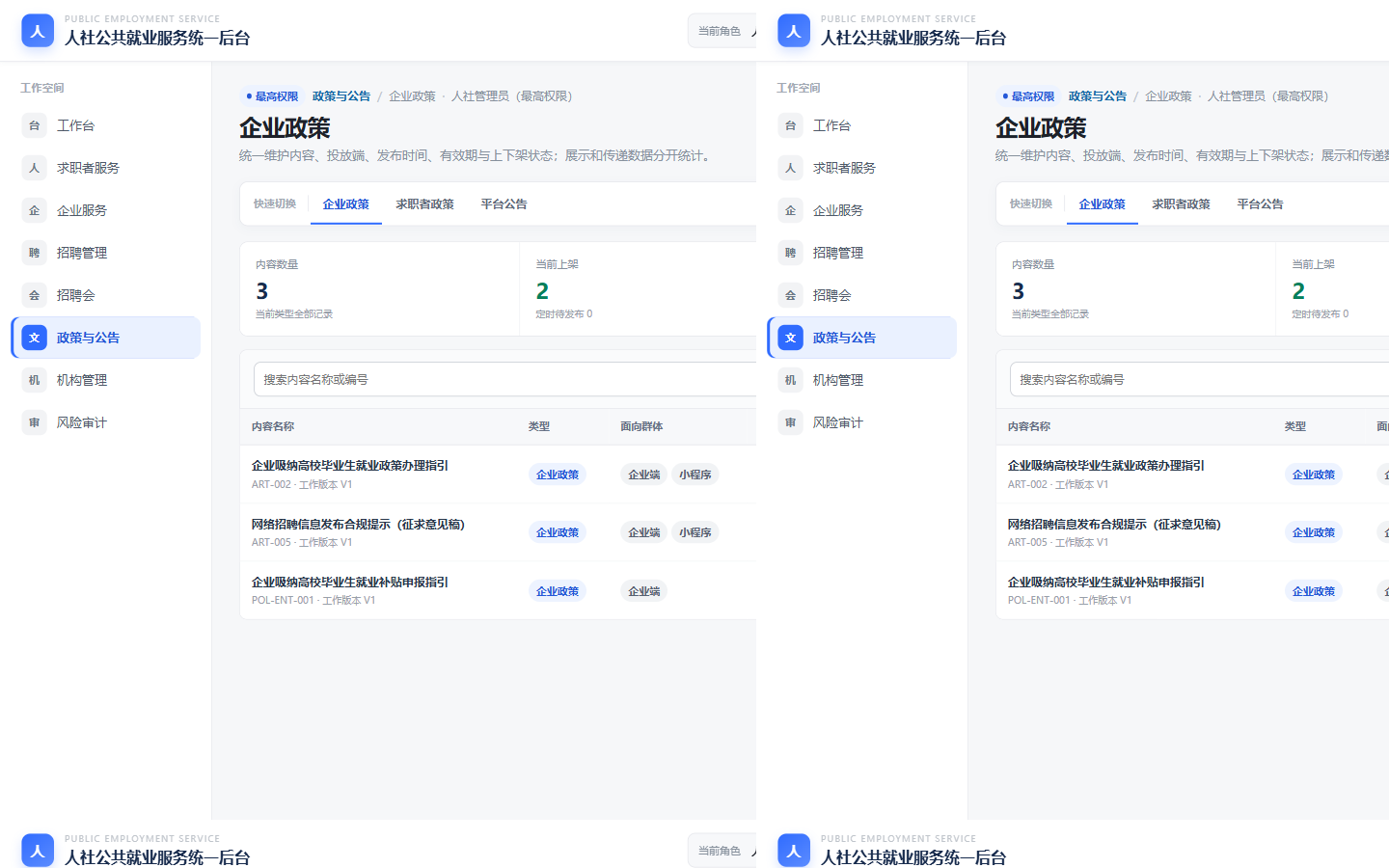Select 求职者服务 icon in the left-hand page copy
1389x868 pixels.
pos(35,168)
